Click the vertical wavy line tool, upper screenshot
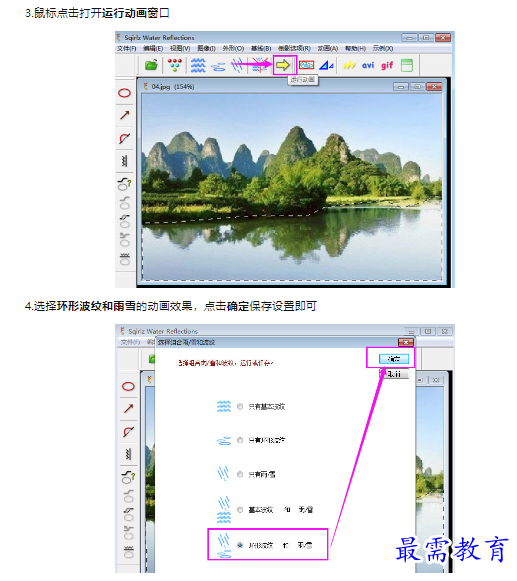Viewport: 517px width, 581px height. (125, 161)
